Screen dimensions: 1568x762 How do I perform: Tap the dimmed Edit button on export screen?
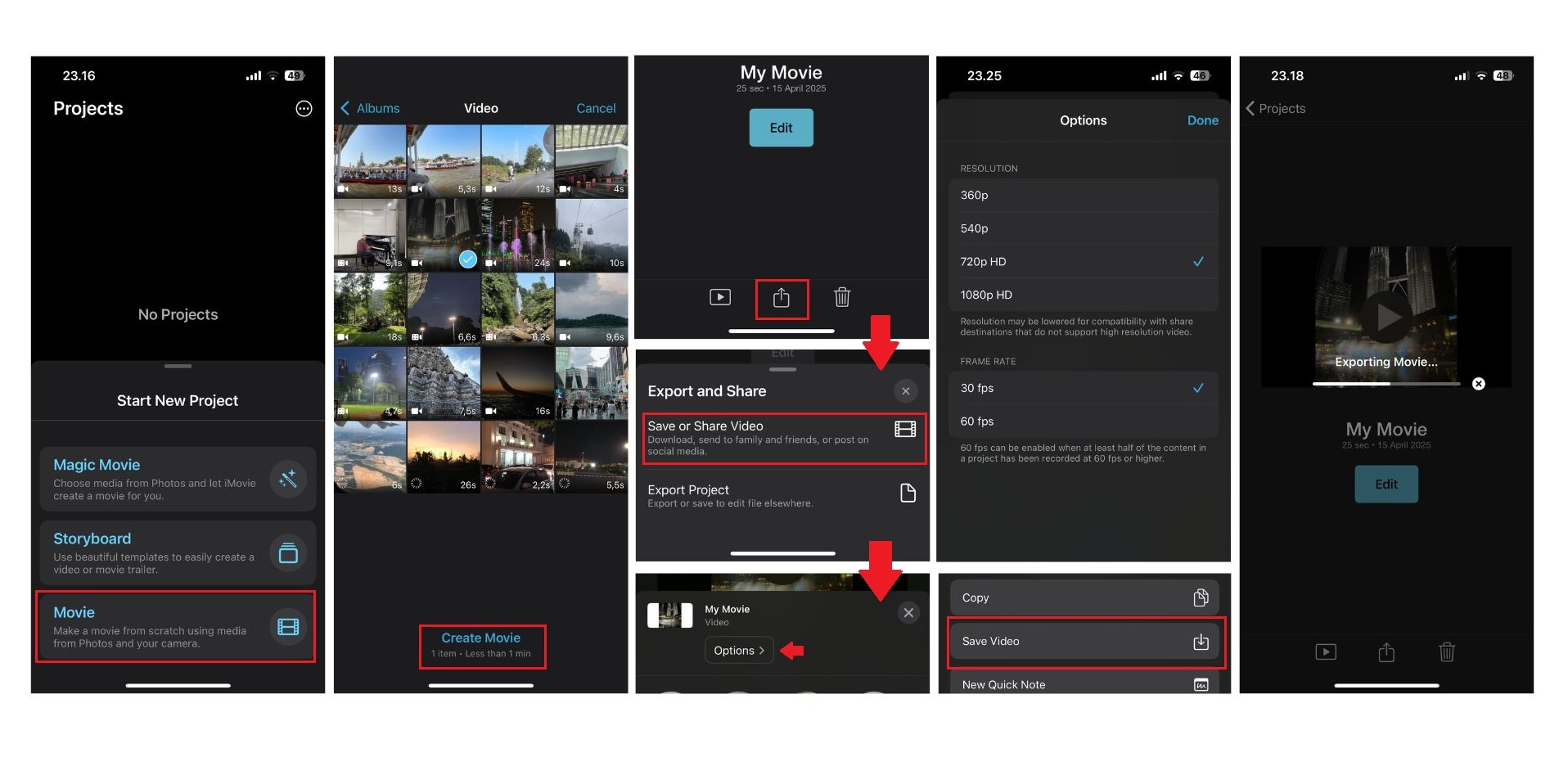[x=1386, y=484]
